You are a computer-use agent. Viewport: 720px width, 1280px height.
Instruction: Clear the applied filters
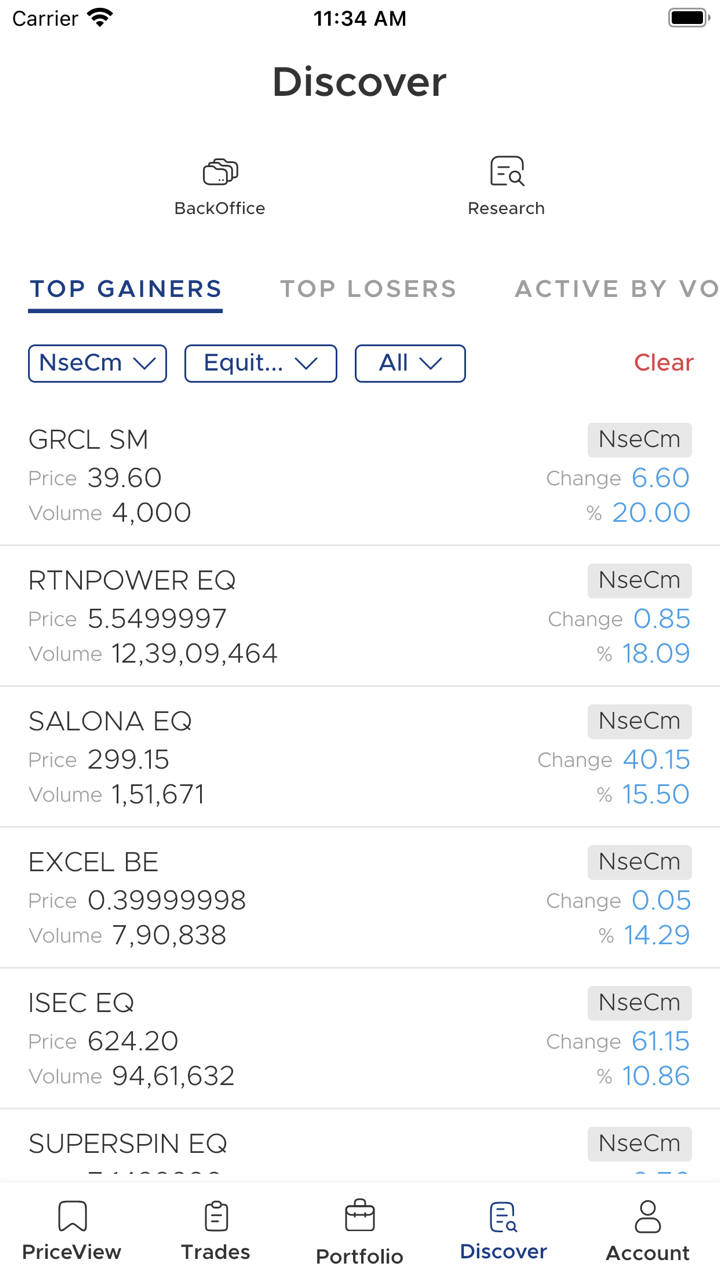click(x=663, y=363)
